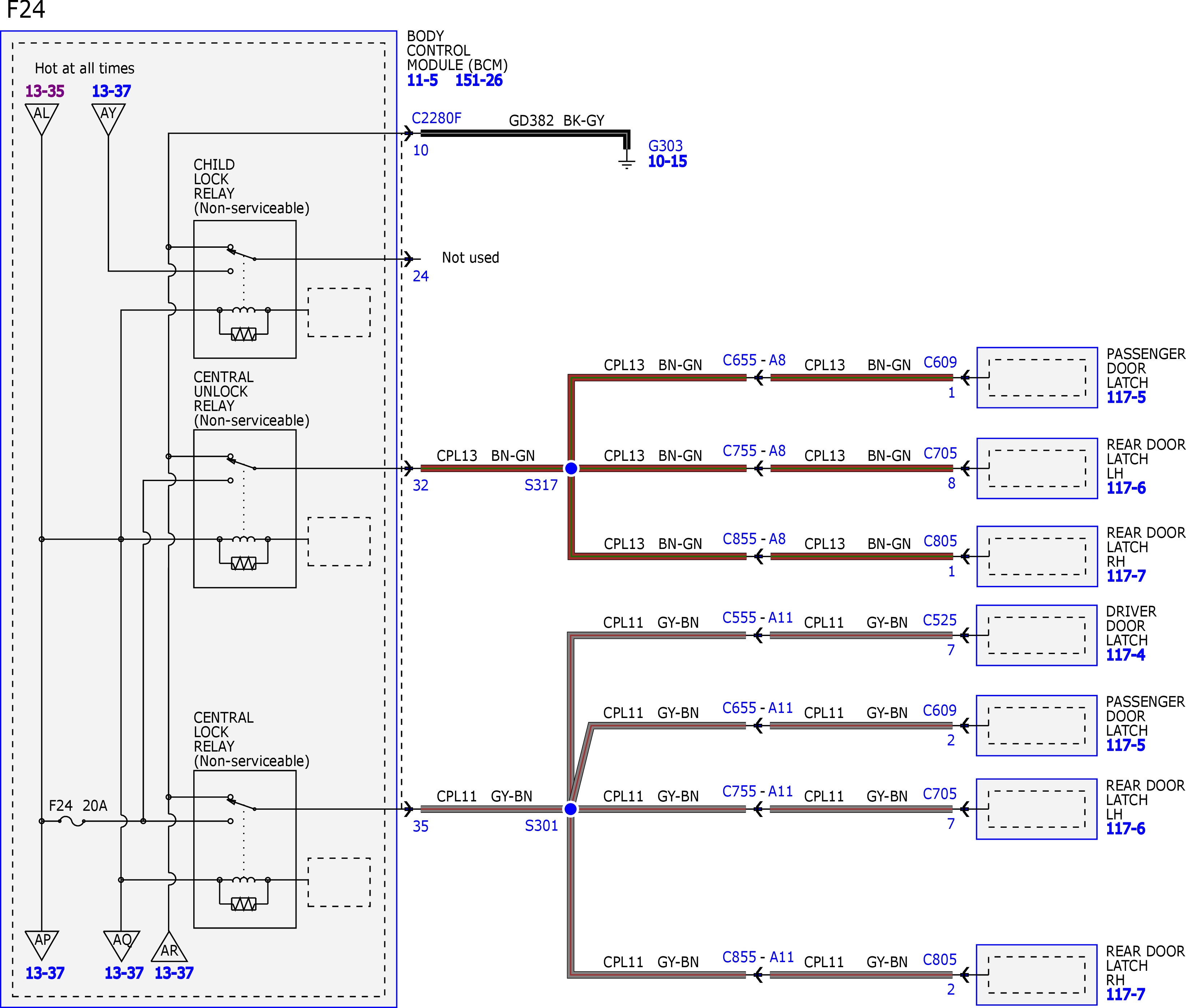Click the S301 splice label
The image size is (1186, 1008).
(541, 826)
